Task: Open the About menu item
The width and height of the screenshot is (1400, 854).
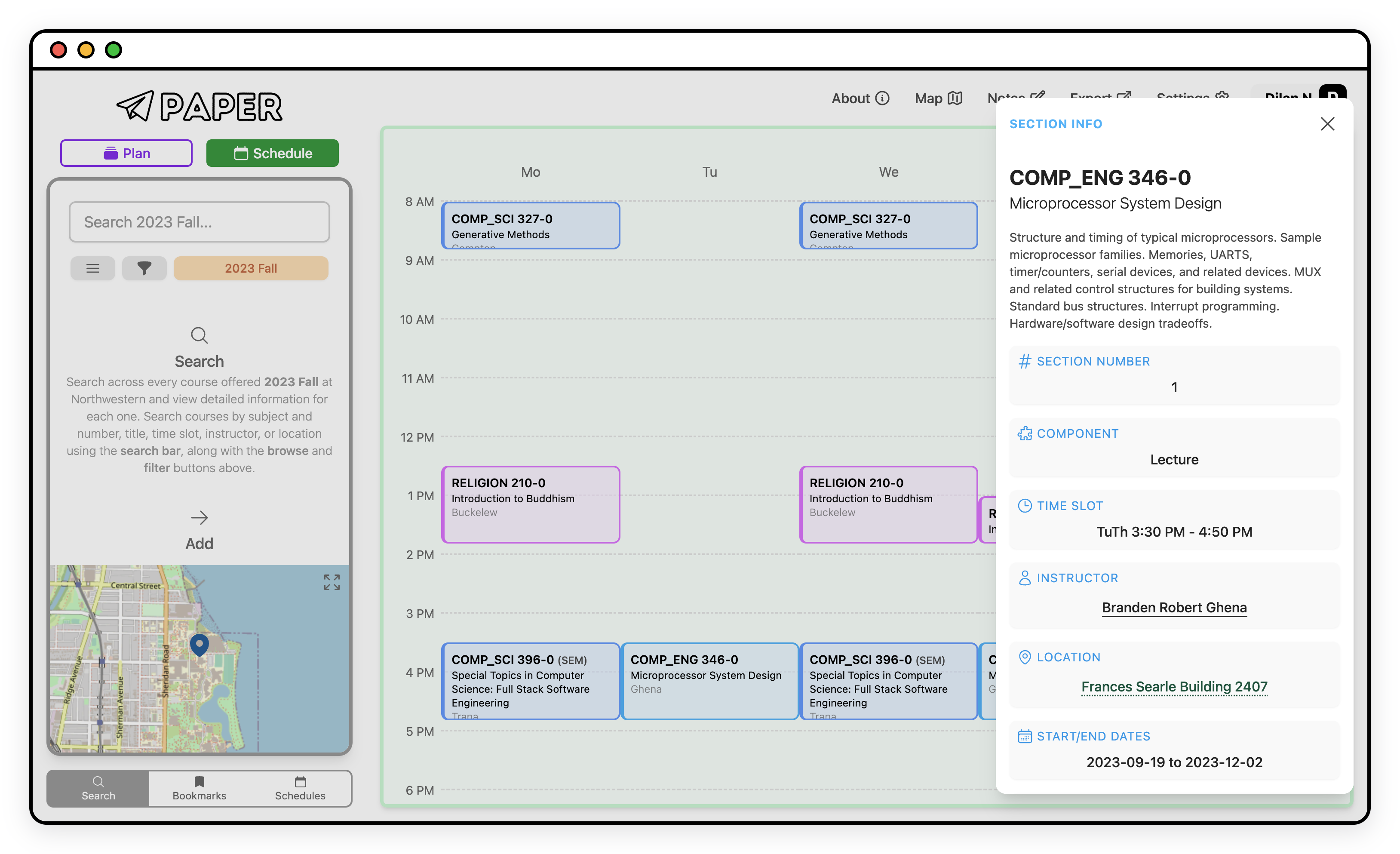Action: [x=860, y=98]
